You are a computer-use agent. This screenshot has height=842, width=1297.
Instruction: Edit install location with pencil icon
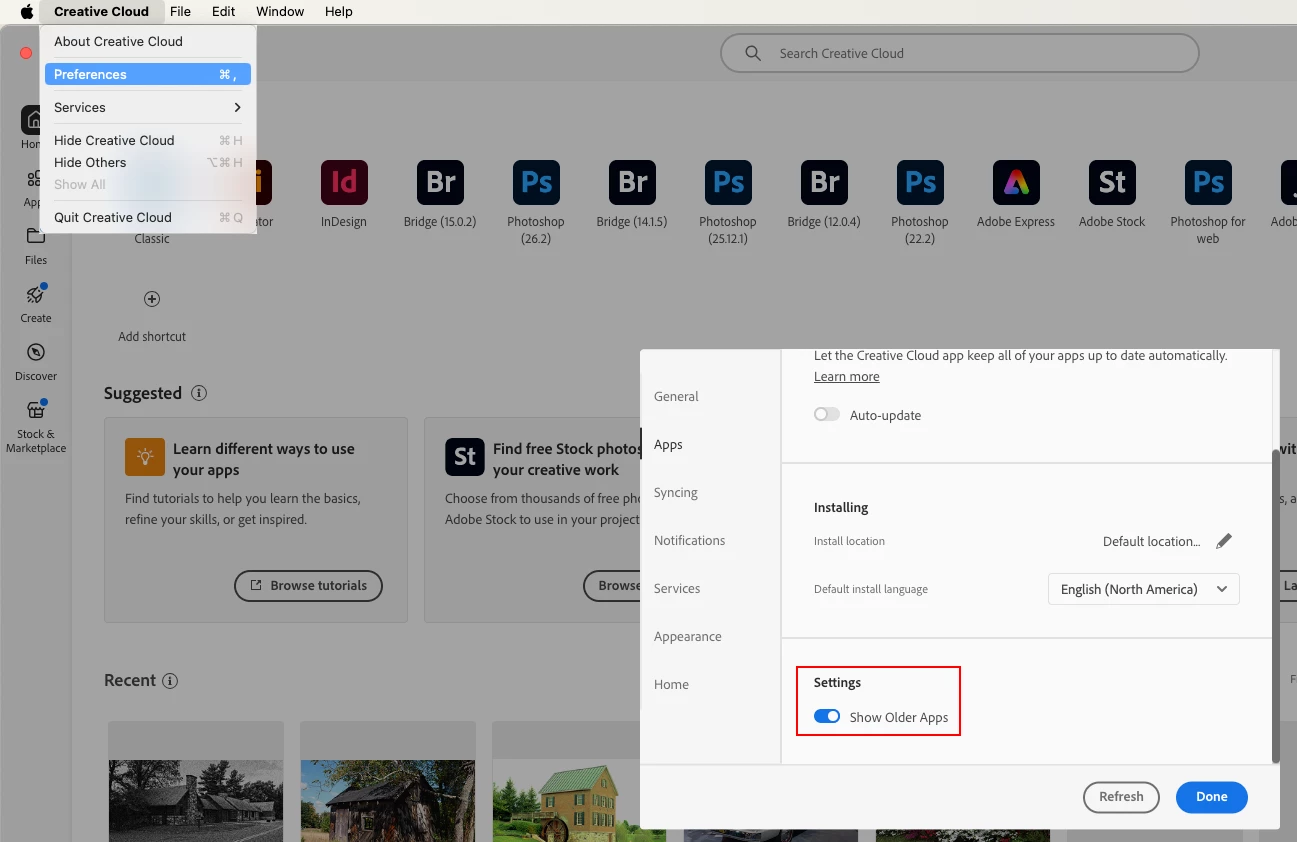(1224, 541)
